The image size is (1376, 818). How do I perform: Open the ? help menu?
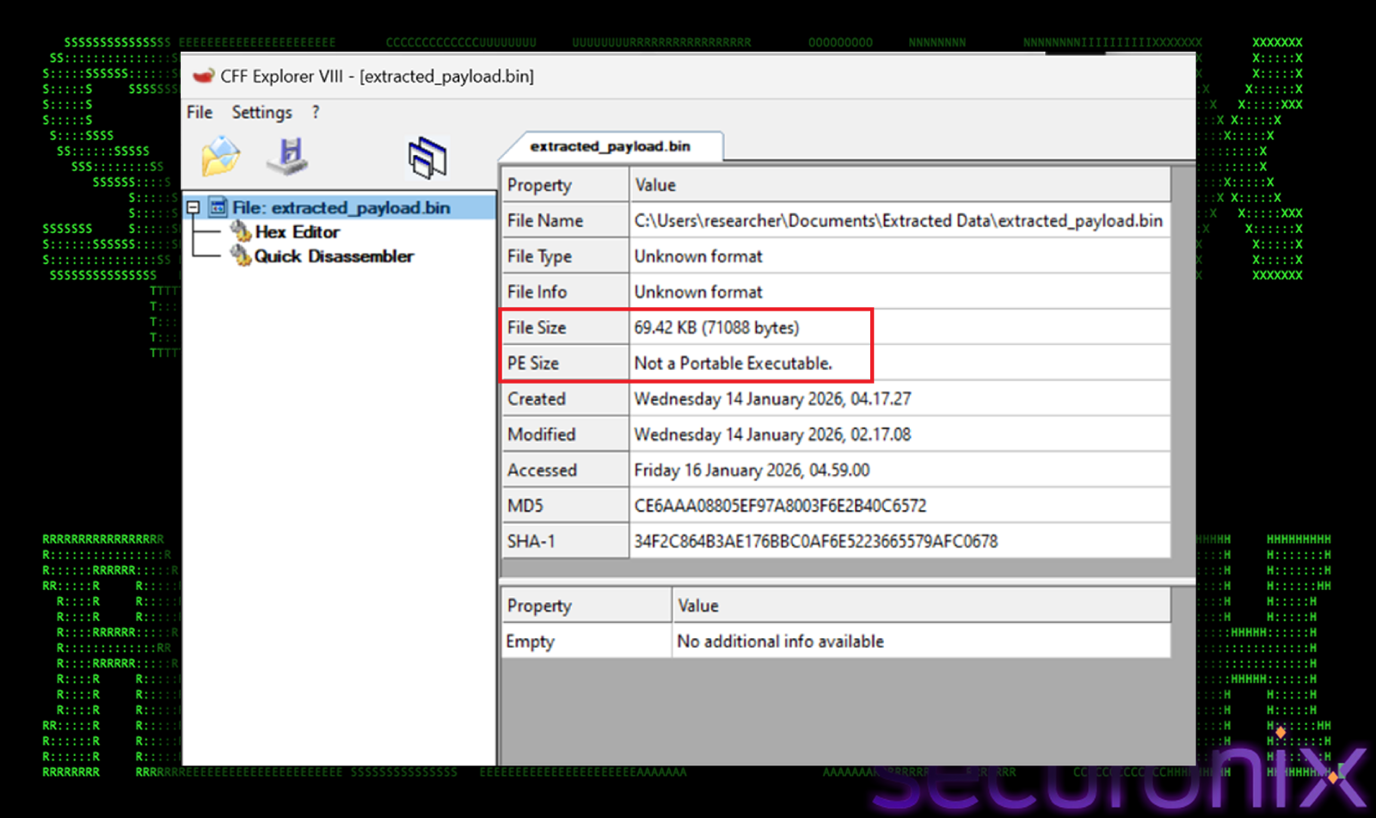(315, 112)
